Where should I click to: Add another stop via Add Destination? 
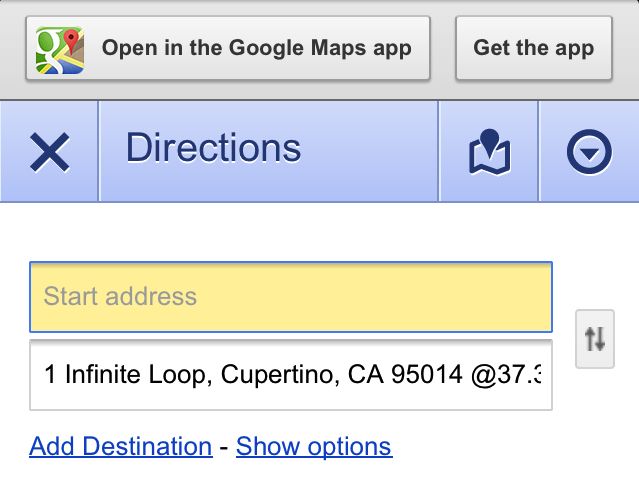[120, 446]
